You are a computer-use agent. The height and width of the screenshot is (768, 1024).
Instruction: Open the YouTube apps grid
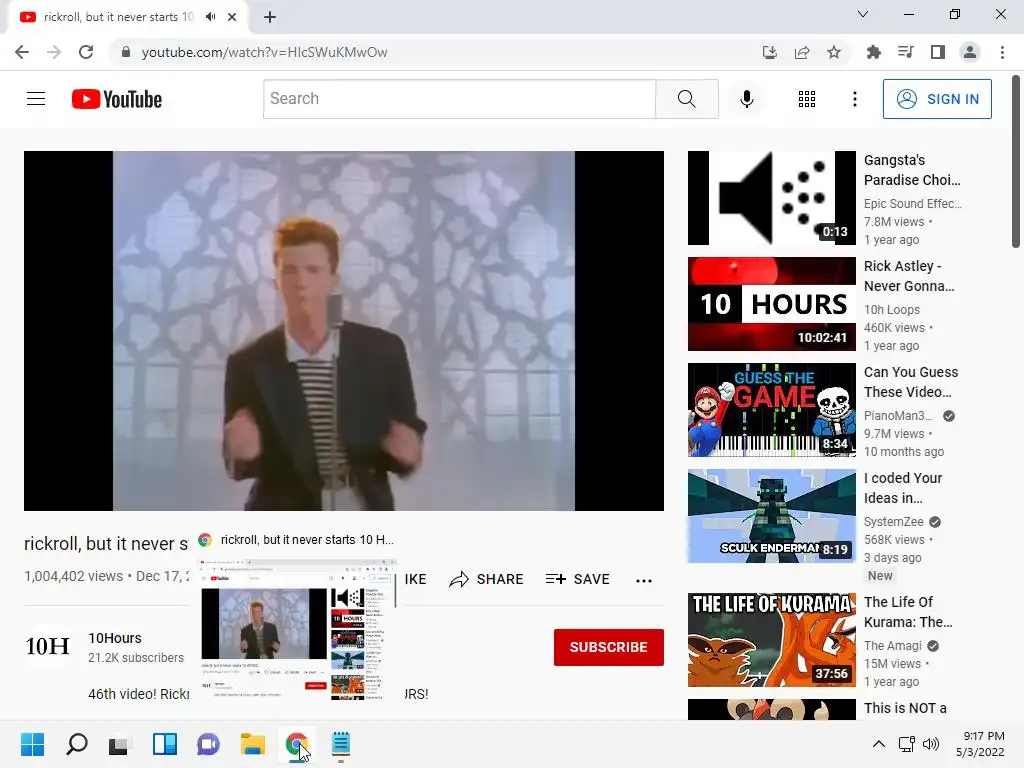807,99
